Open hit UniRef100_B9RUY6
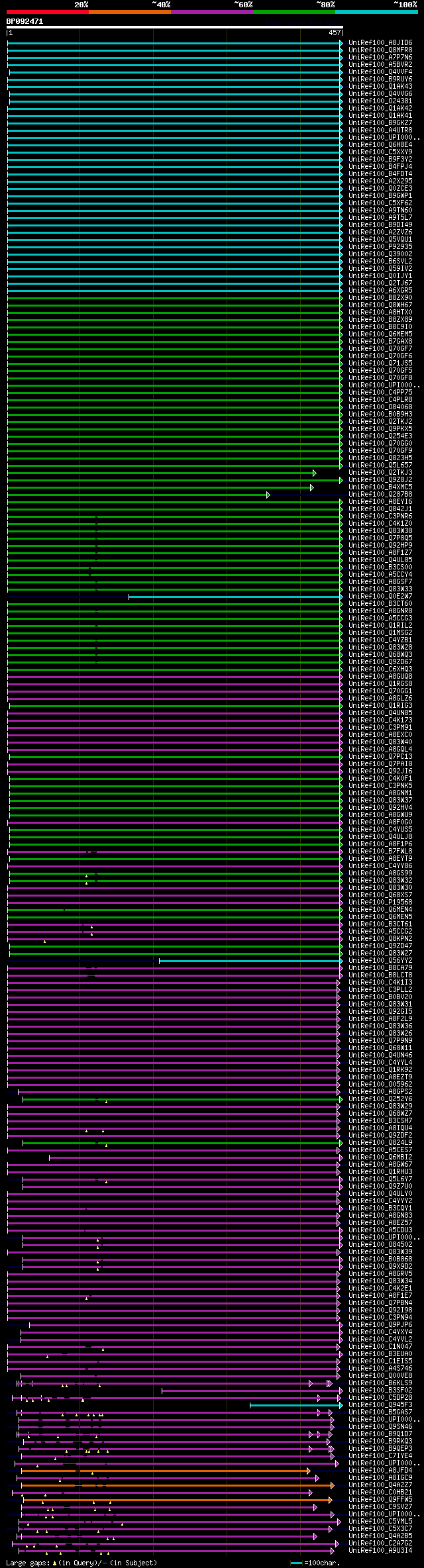 click(380, 79)
